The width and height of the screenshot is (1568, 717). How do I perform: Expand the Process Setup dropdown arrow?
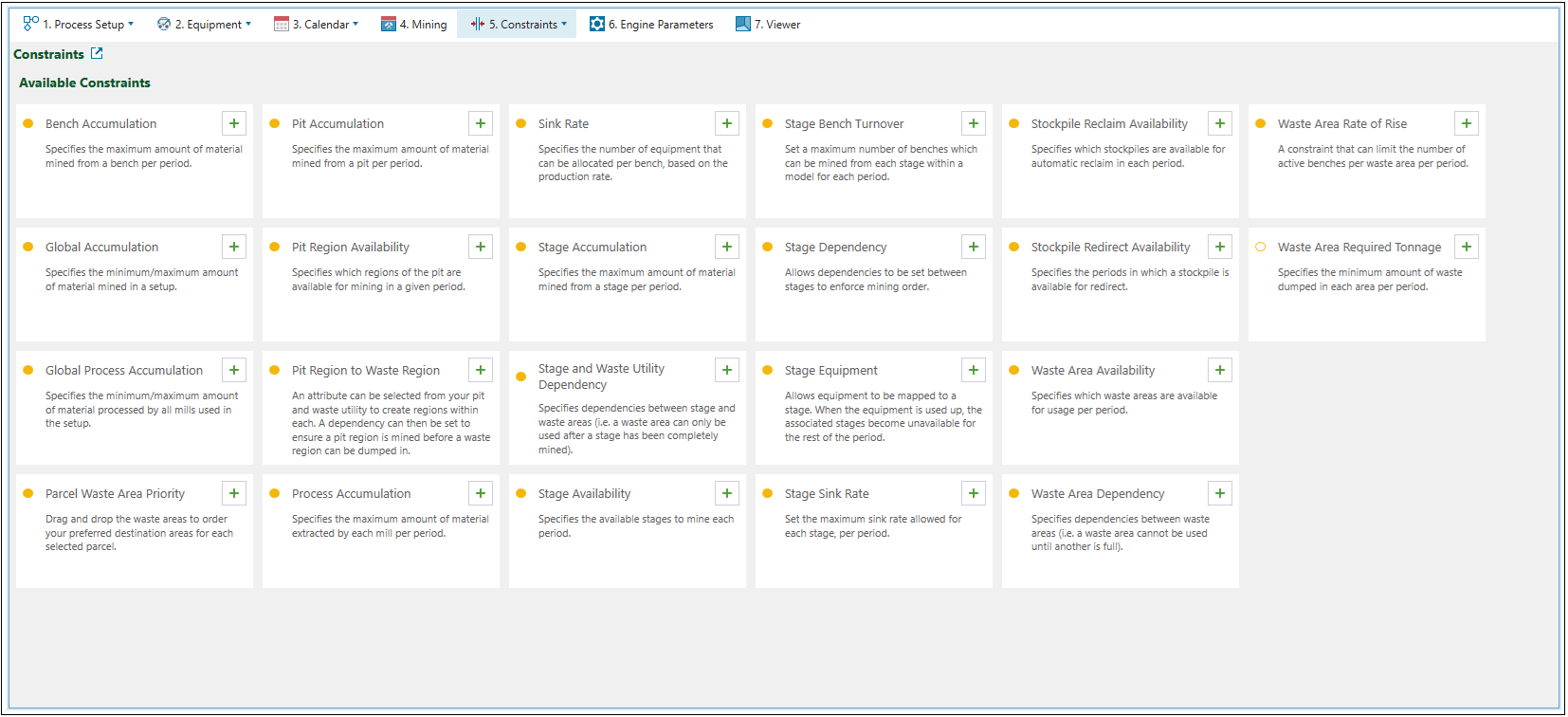[x=131, y=25]
